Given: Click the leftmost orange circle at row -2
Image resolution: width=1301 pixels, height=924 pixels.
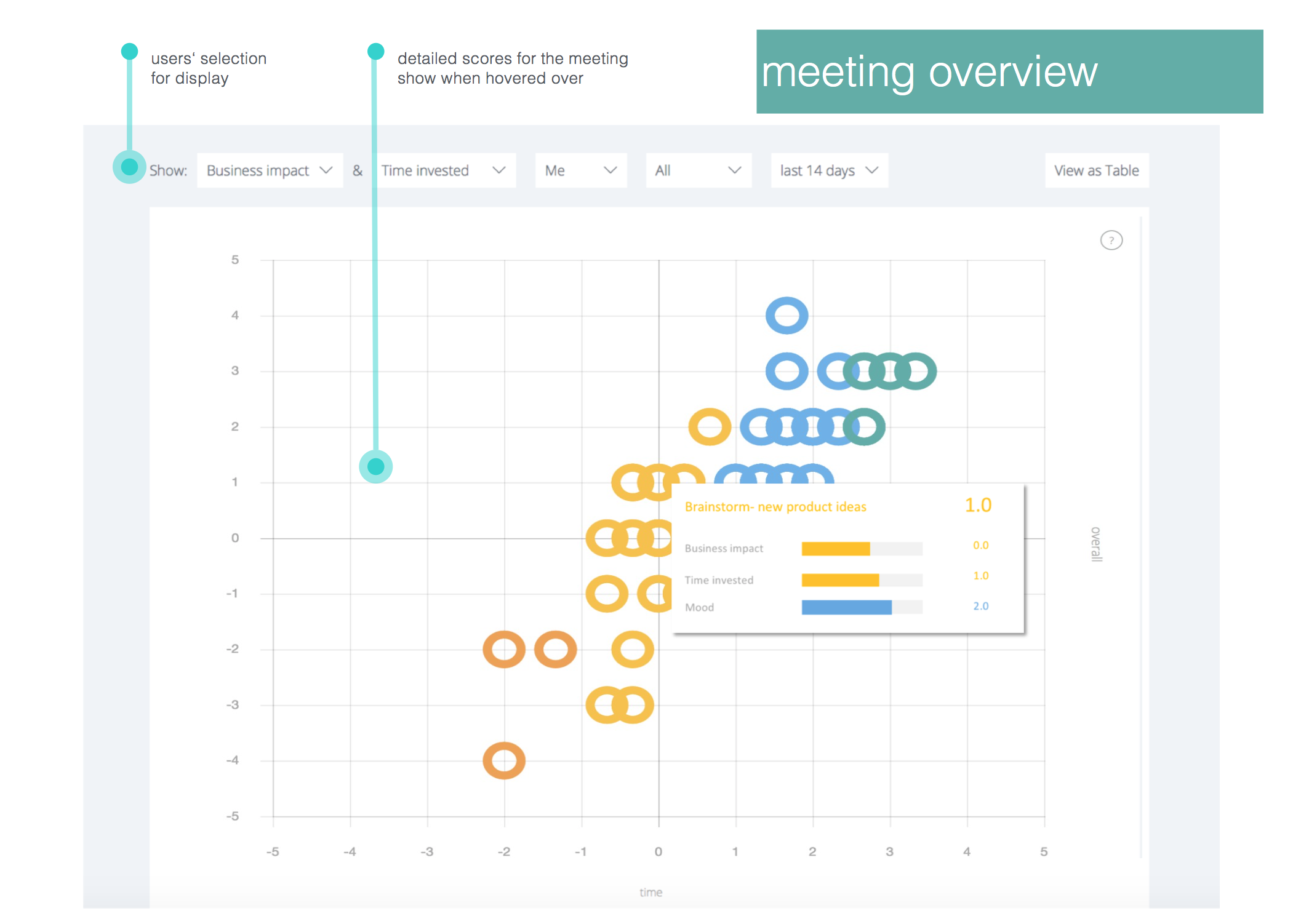Looking at the screenshot, I should click(504, 649).
